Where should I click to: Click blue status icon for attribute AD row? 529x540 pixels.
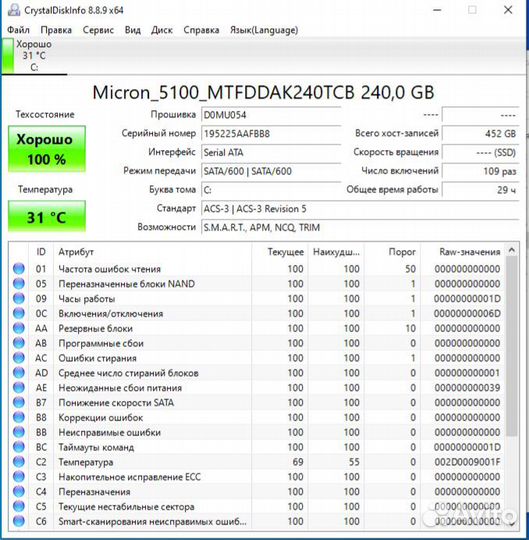19,372
